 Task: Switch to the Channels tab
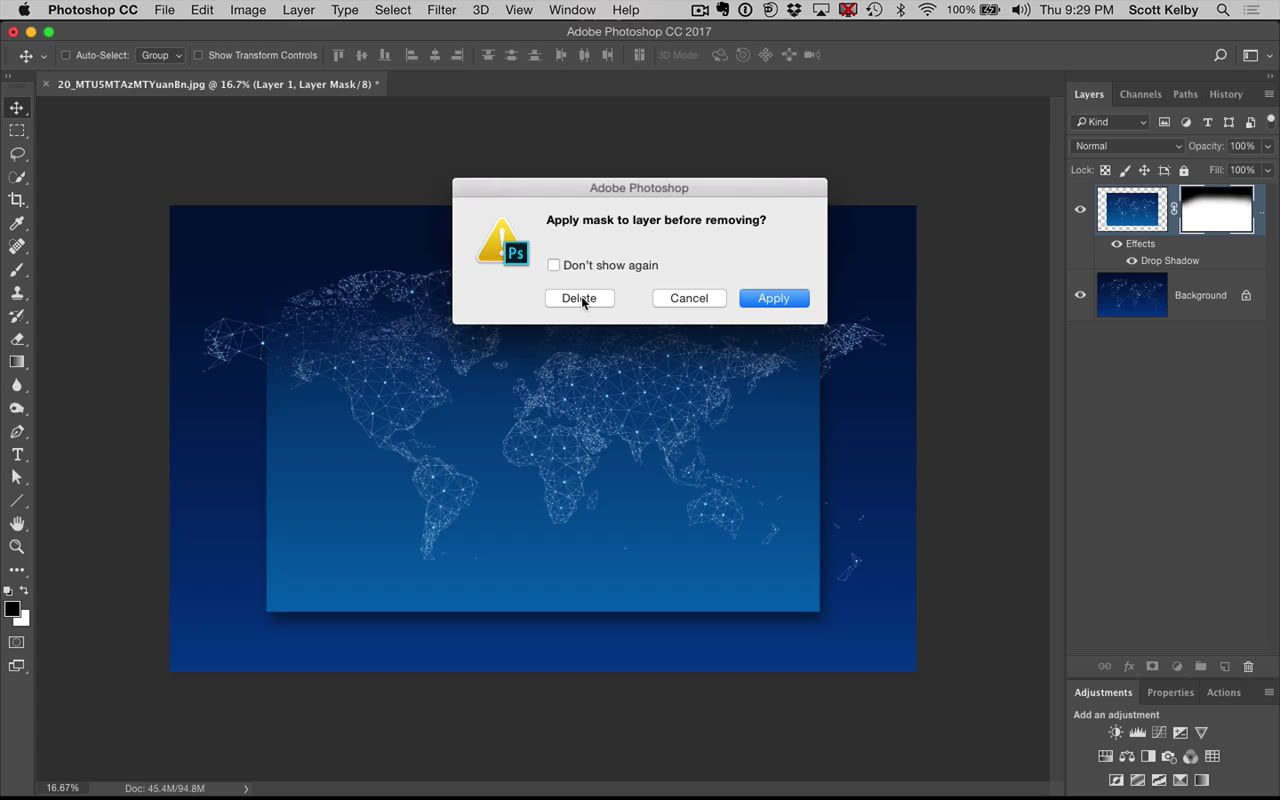click(x=1140, y=94)
